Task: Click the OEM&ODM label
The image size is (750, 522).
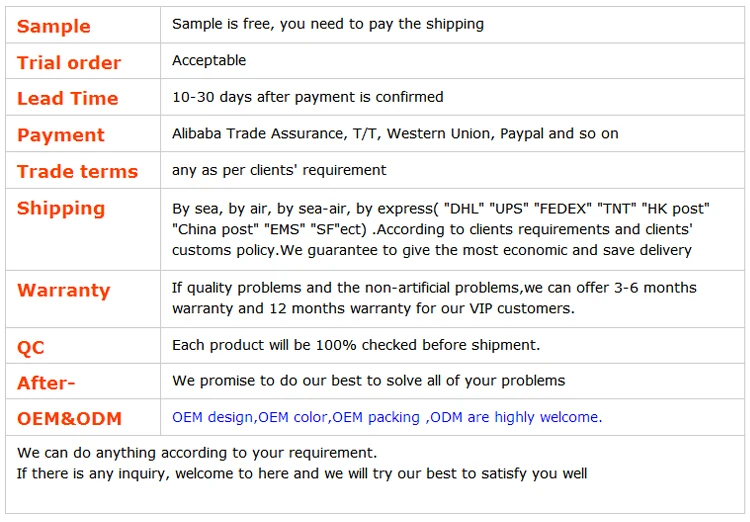Action: [x=69, y=418]
